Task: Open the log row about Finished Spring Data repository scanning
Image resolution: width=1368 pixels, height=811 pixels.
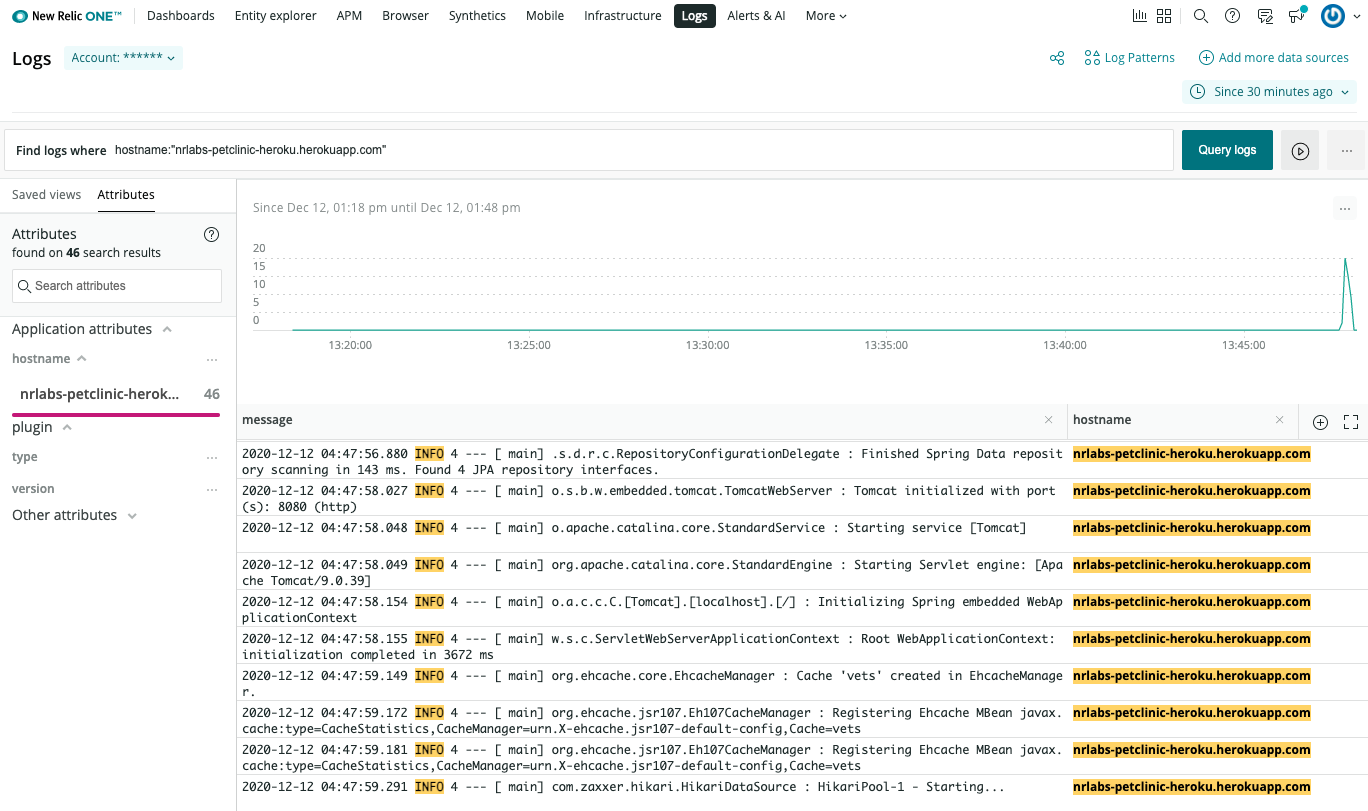Action: click(652, 461)
